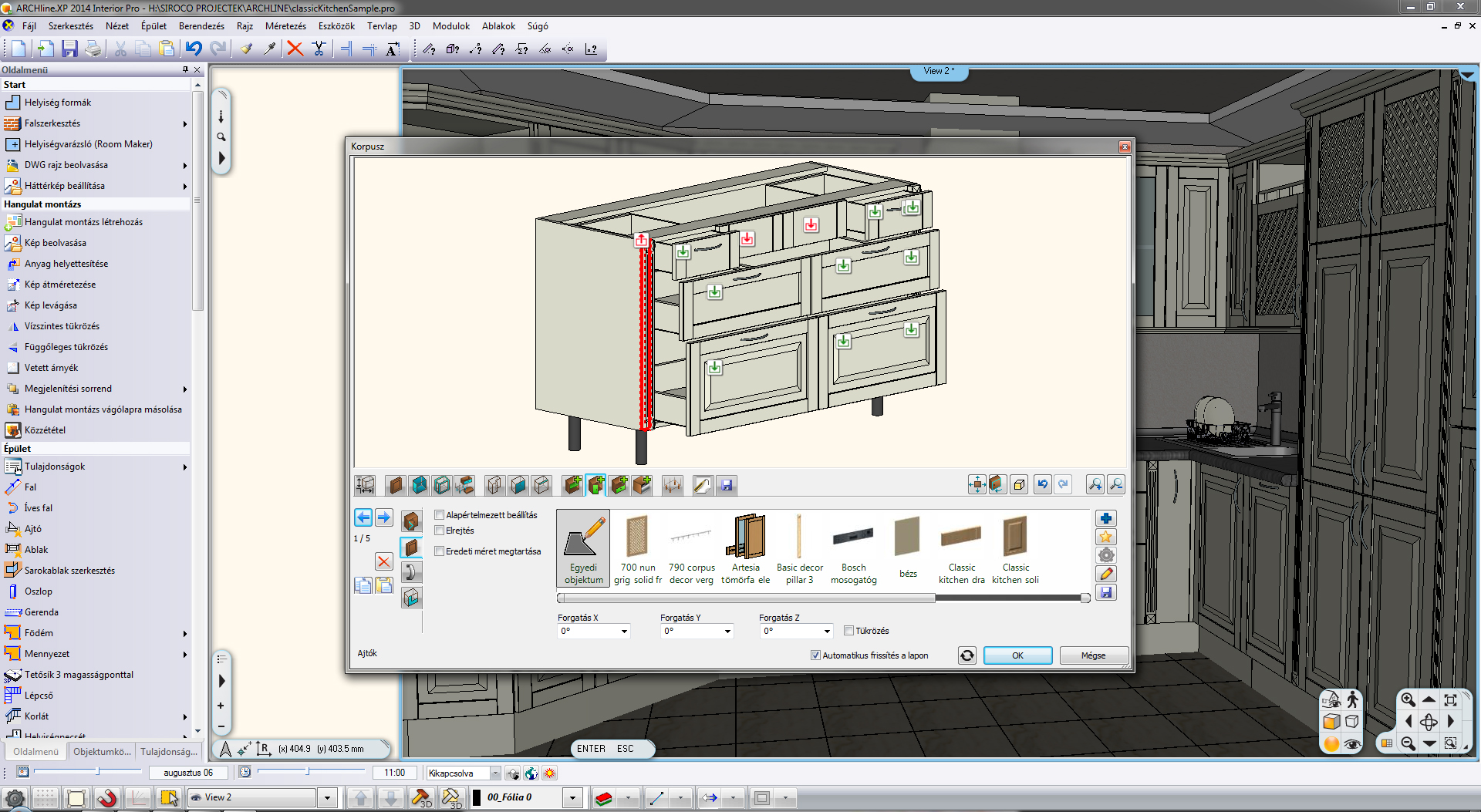The height and width of the screenshot is (812, 1481).
Task: Click the zoom-in magnifier in the Korpusz toolbar
Action: pyautogui.click(x=1095, y=484)
